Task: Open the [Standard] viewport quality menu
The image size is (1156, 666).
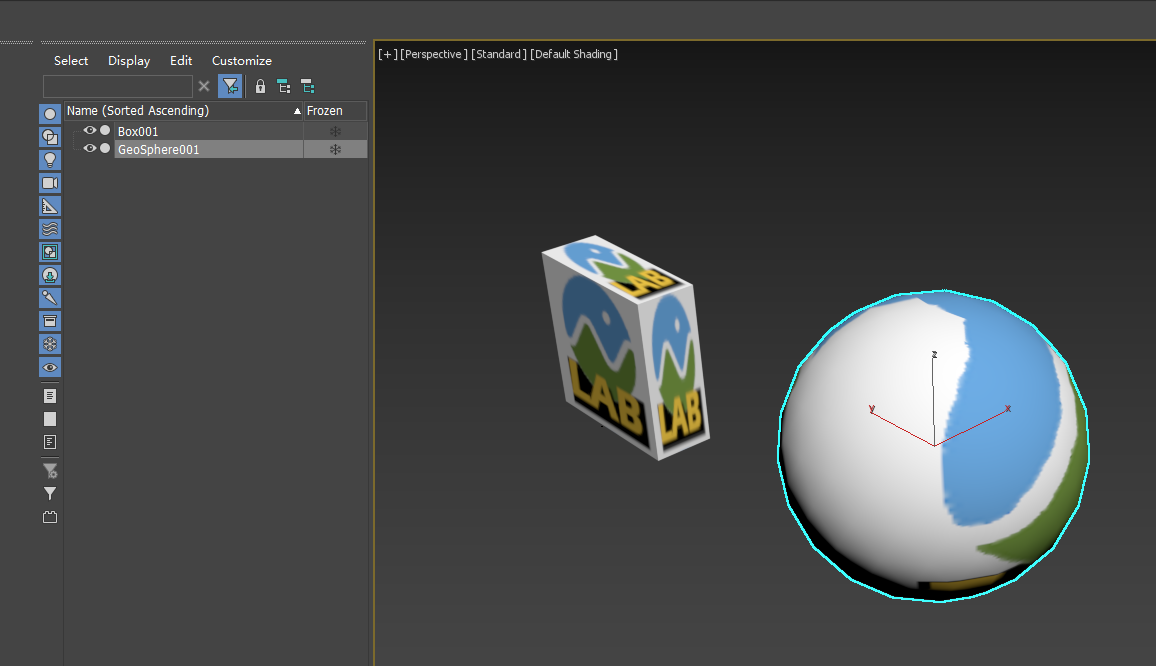Action: click(x=498, y=54)
